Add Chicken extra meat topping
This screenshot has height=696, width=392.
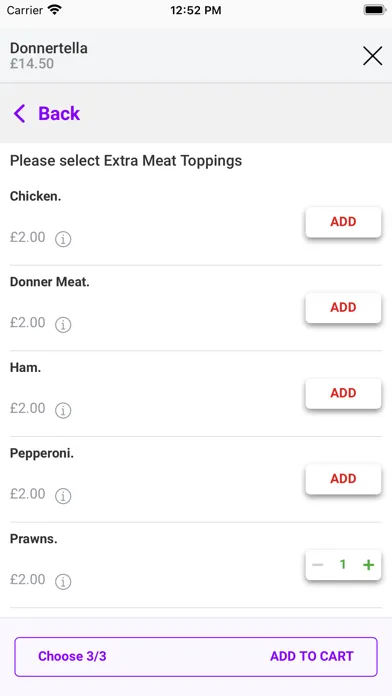[x=343, y=222]
